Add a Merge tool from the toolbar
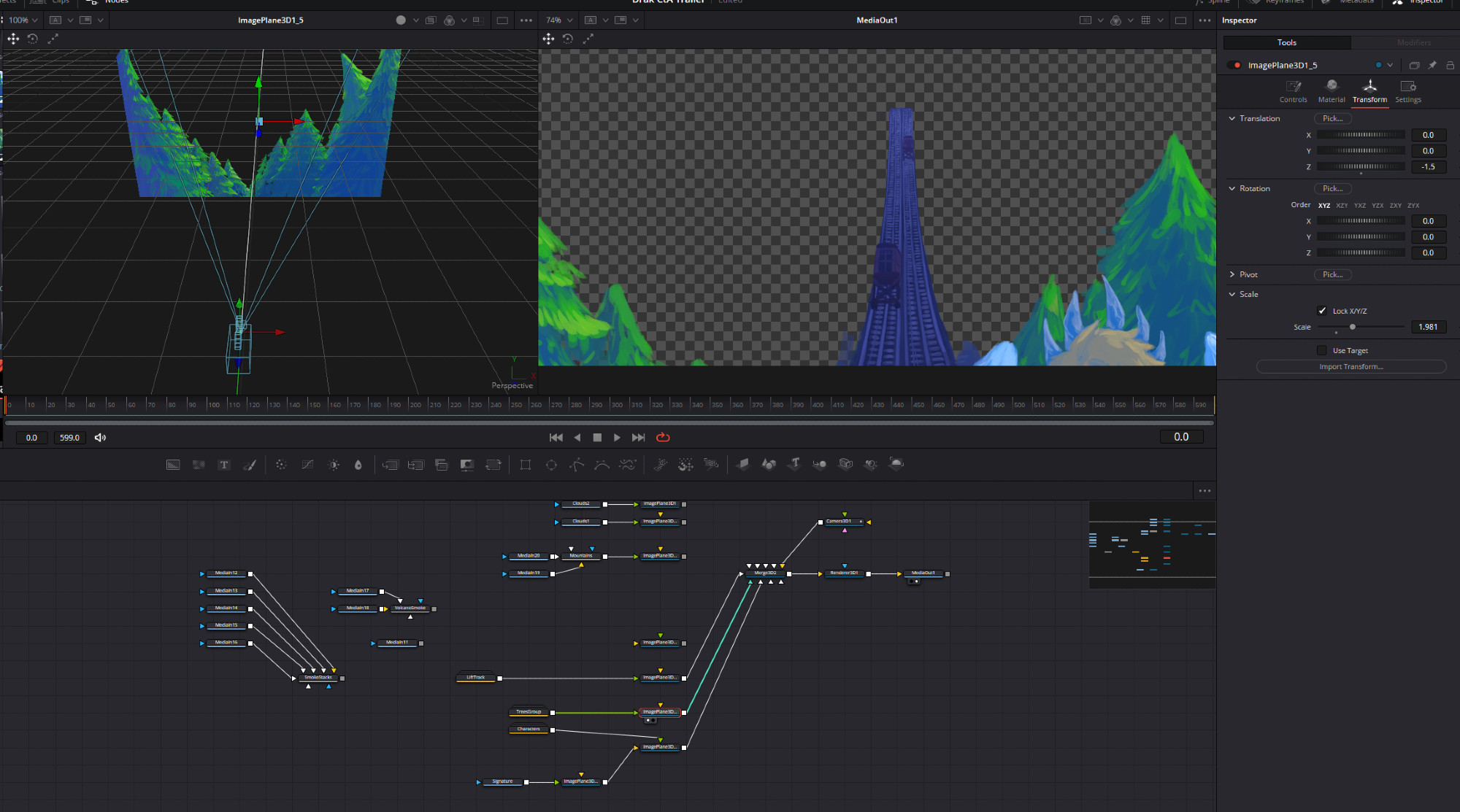 391,465
